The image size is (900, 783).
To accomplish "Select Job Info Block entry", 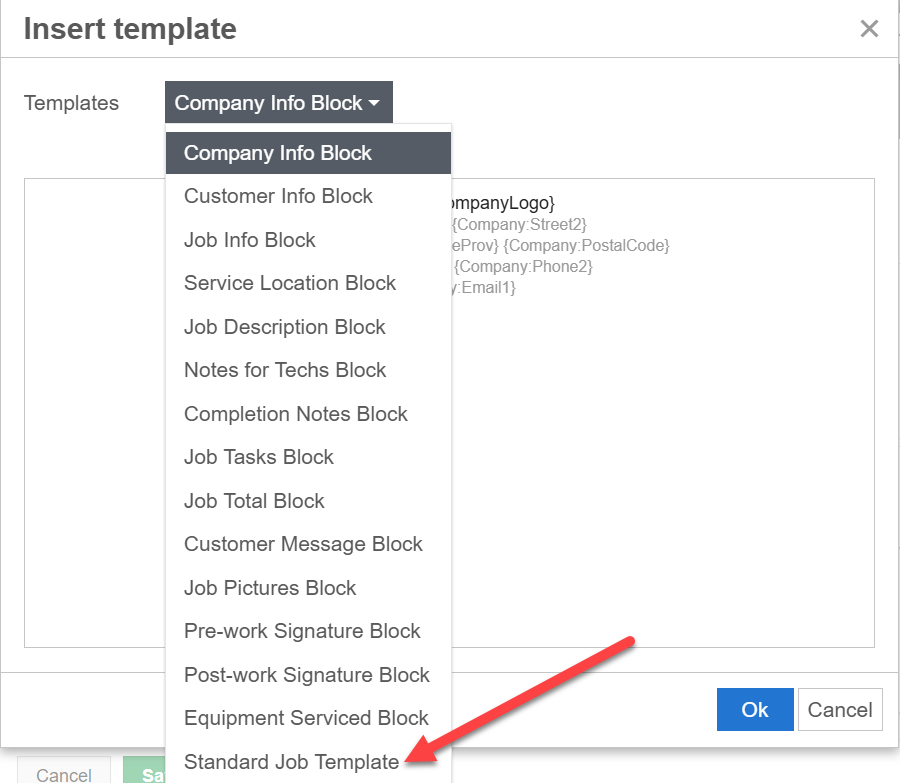I will pos(250,240).
